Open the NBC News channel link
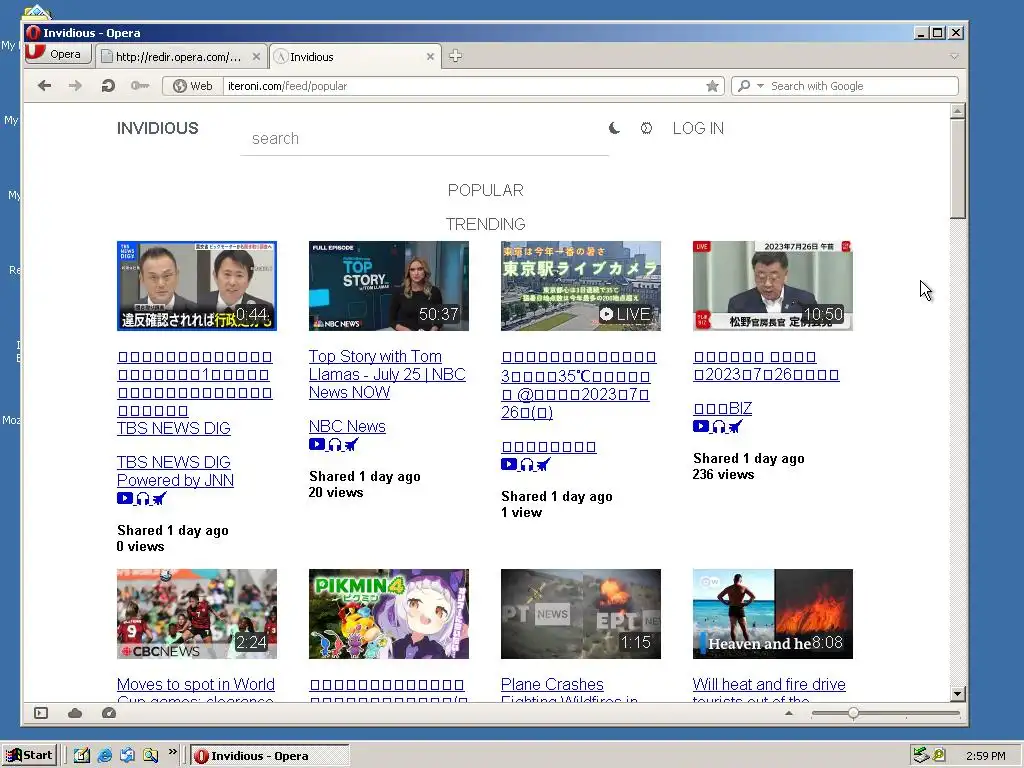The image size is (1024, 768). point(347,426)
